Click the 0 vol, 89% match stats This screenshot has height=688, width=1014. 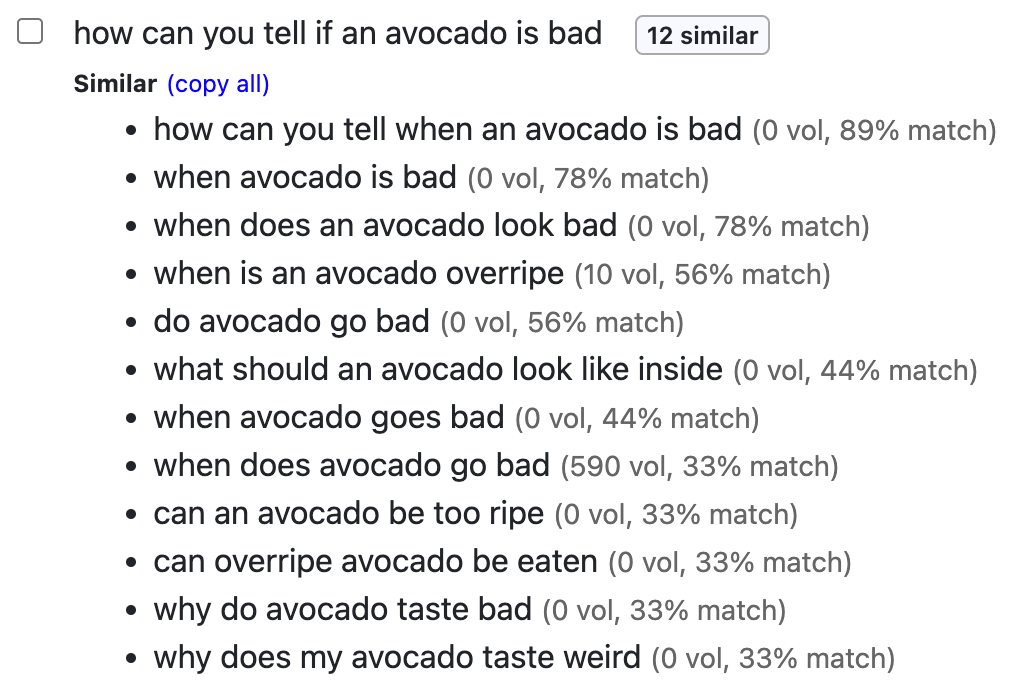874,131
